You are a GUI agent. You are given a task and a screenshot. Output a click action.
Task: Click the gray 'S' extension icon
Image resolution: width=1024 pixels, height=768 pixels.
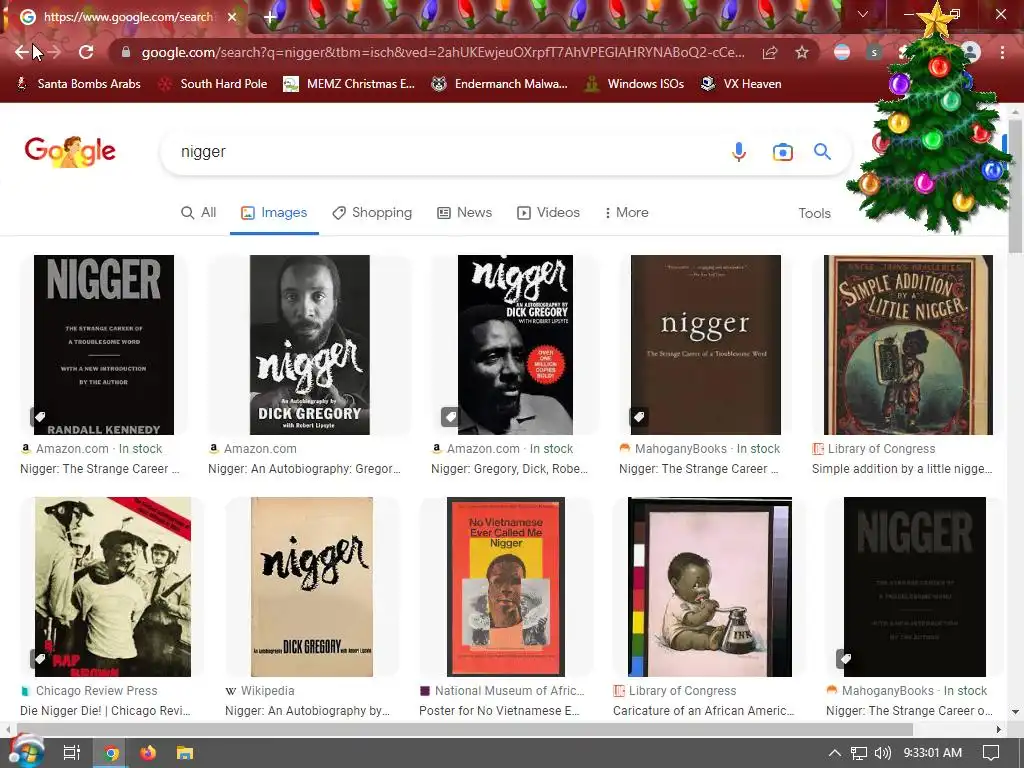pos(874,52)
